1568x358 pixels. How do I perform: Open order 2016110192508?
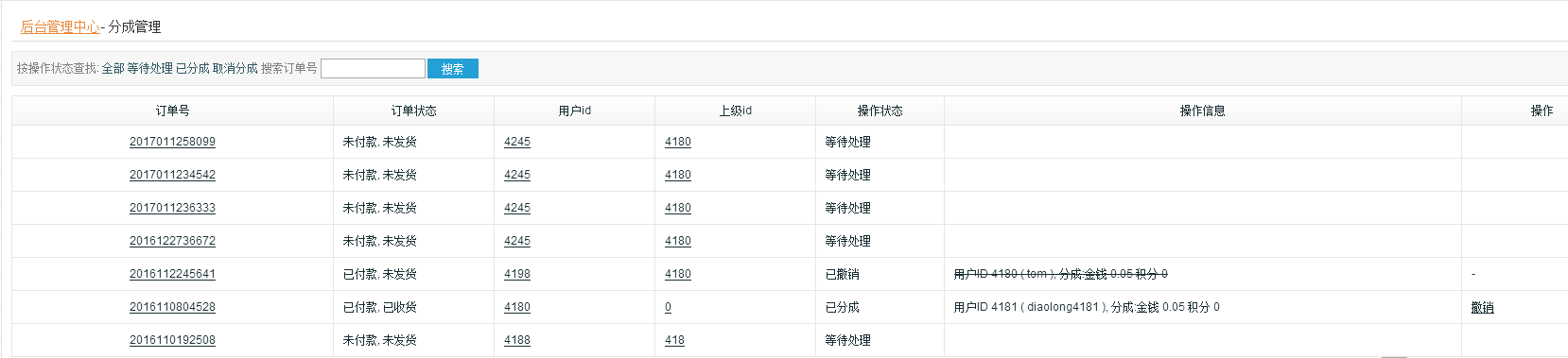(x=172, y=340)
